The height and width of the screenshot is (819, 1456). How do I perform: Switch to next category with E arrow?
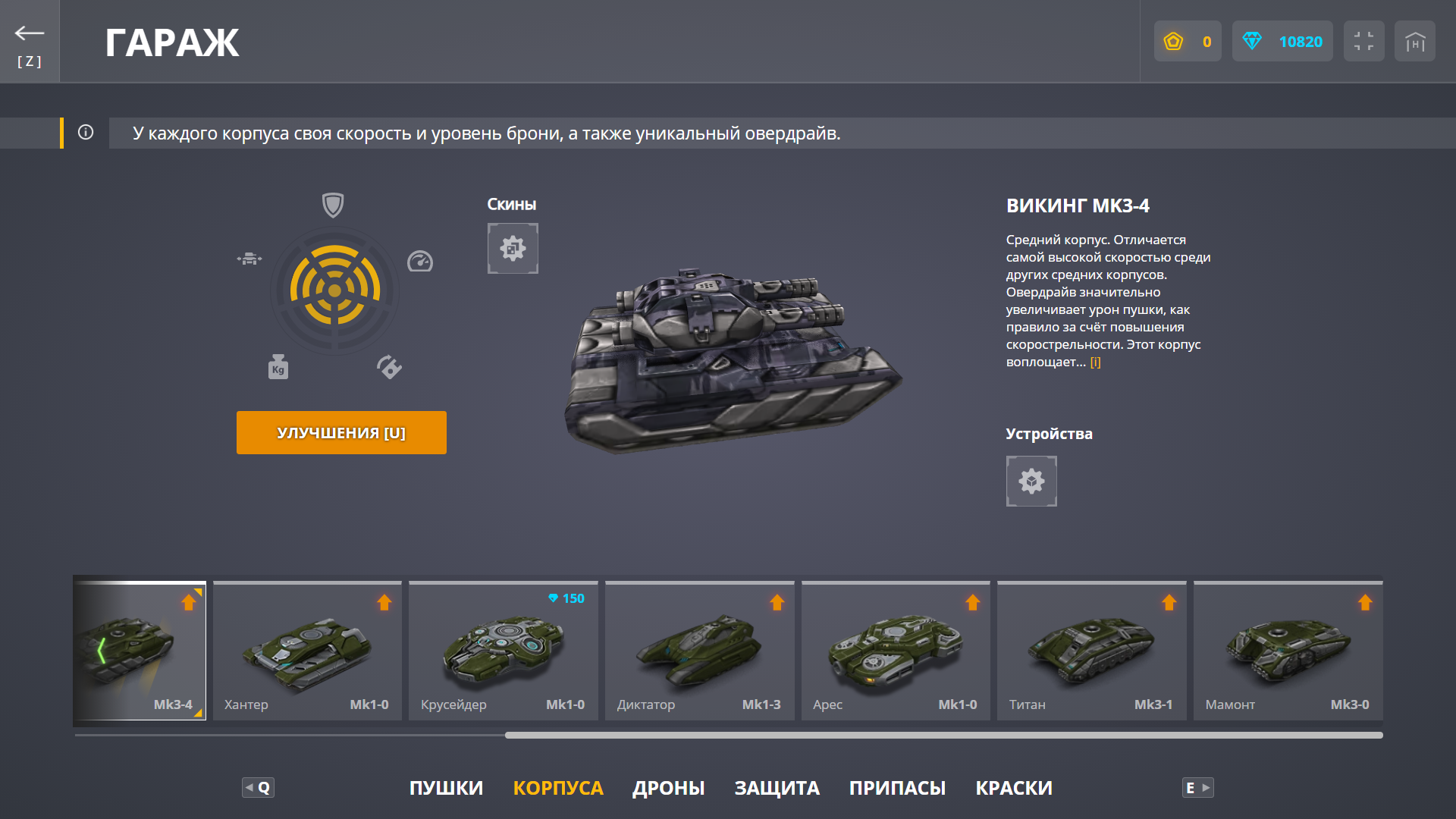(x=1198, y=787)
